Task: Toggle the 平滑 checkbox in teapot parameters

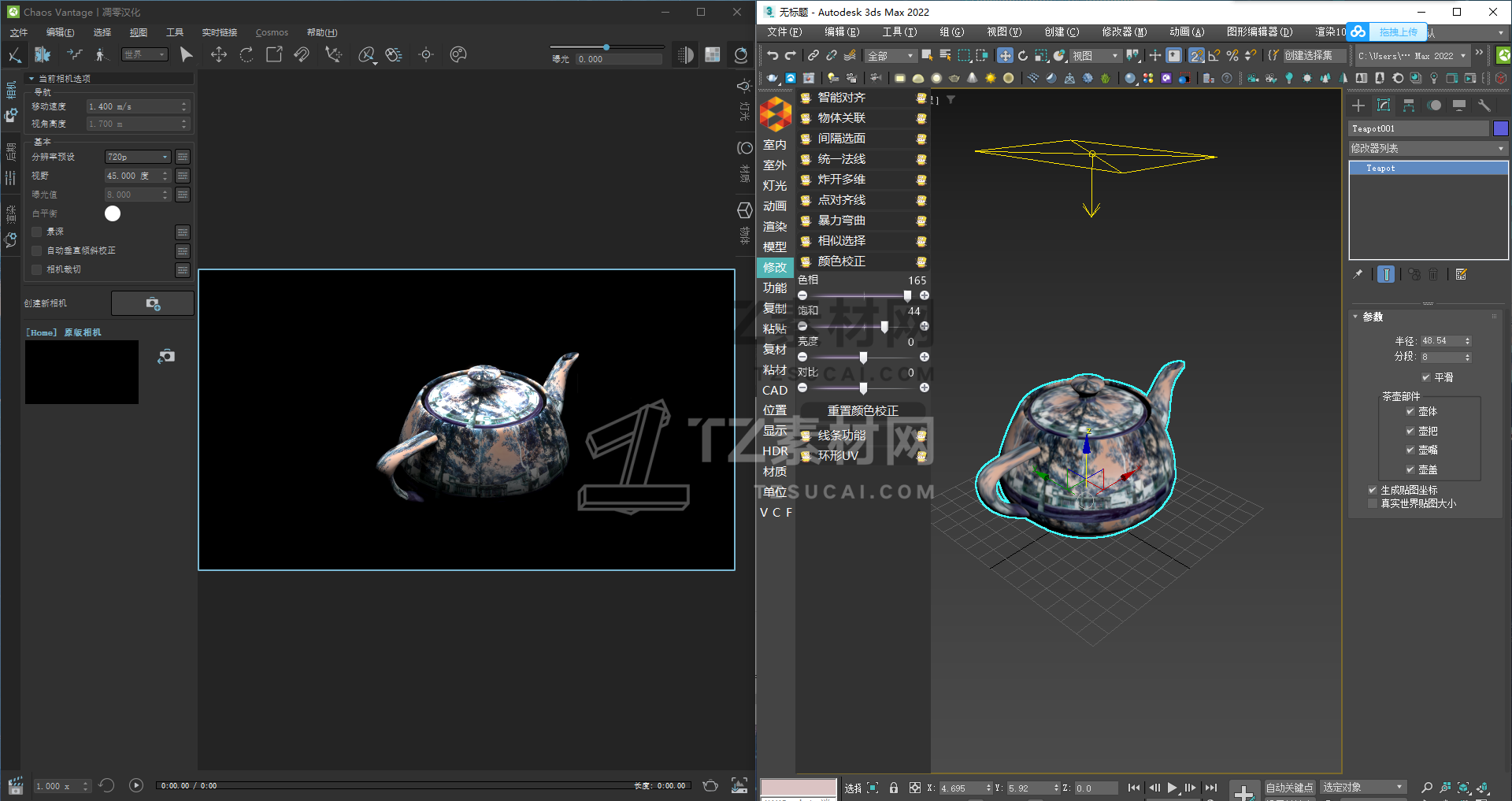Action: (1426, 377)
